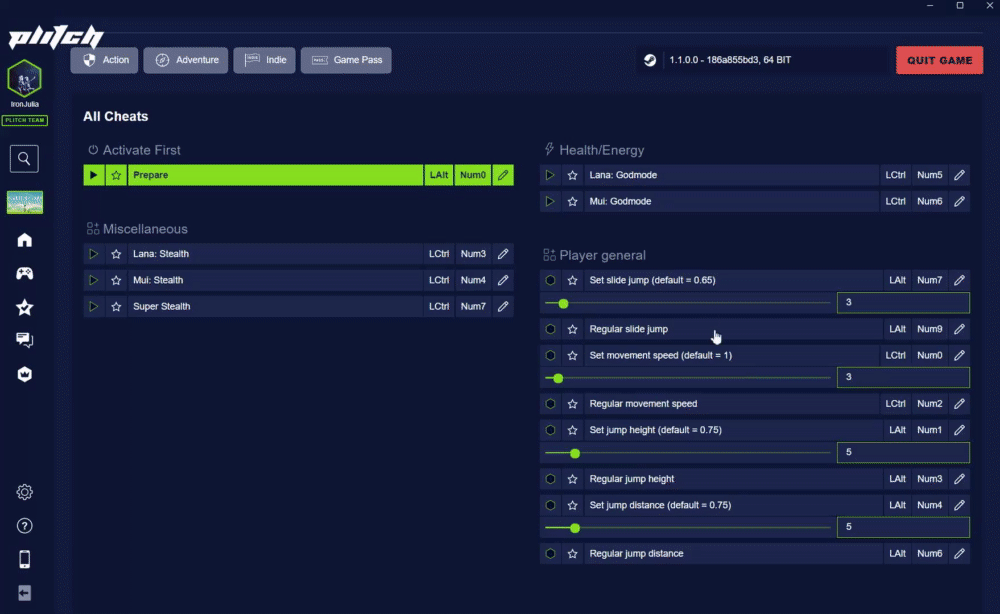Open the home icon in sidebar
The image size is (1000, 614).
24,240
